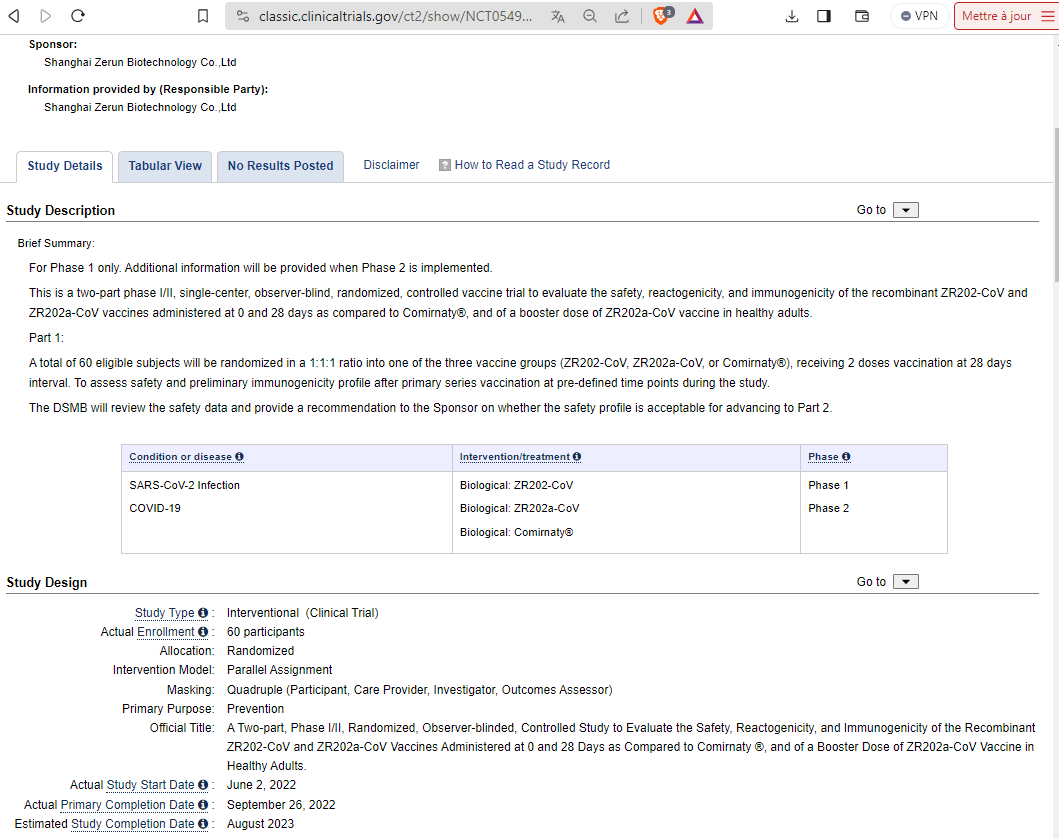Image resolution: width=1059 pixels, height=839 pixels.
Task: Bookmark this page using bookmark icon
Action: [x=203, y=16]
